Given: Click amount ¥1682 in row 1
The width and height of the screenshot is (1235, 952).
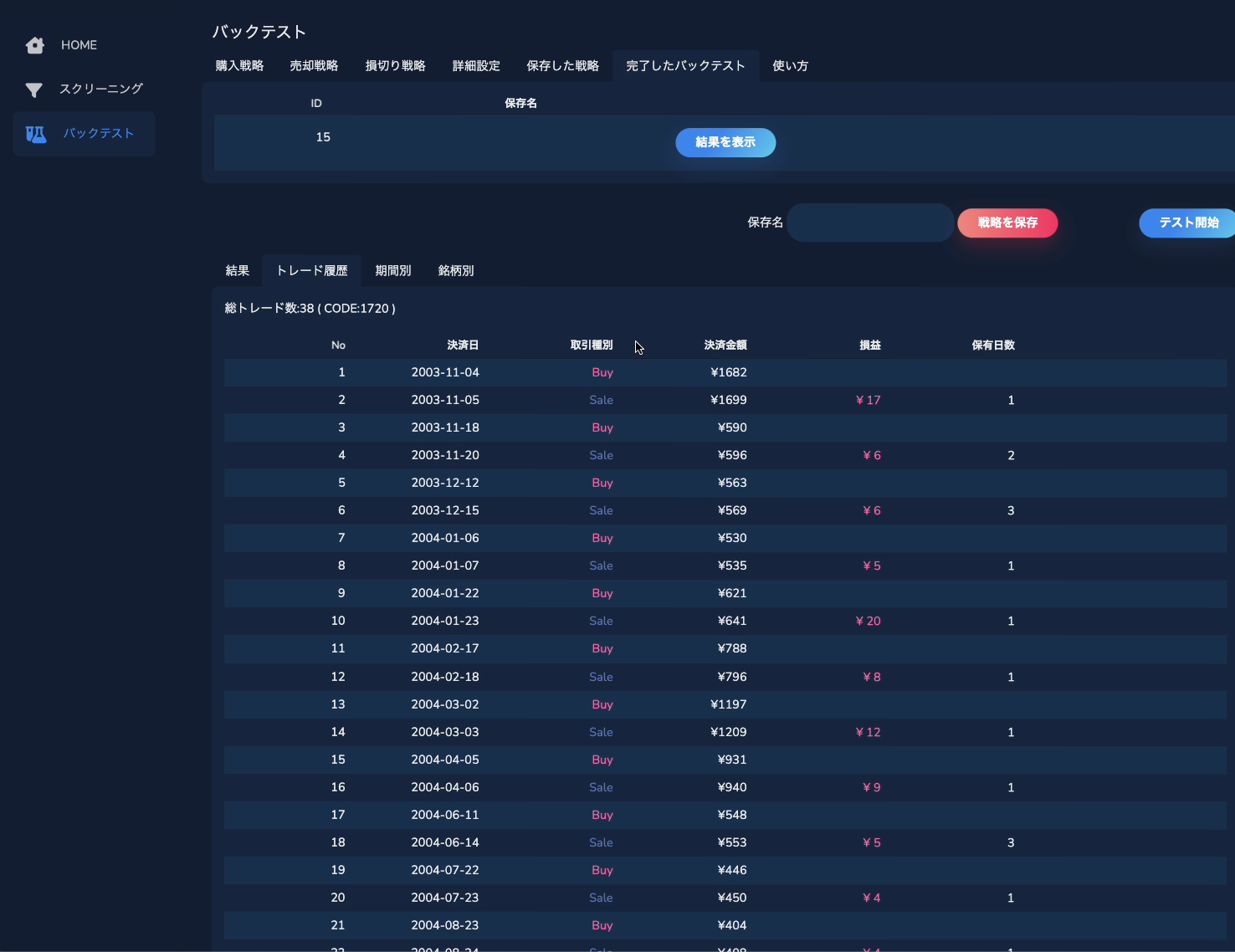Looking at the screenshot, I should (729, 372).
